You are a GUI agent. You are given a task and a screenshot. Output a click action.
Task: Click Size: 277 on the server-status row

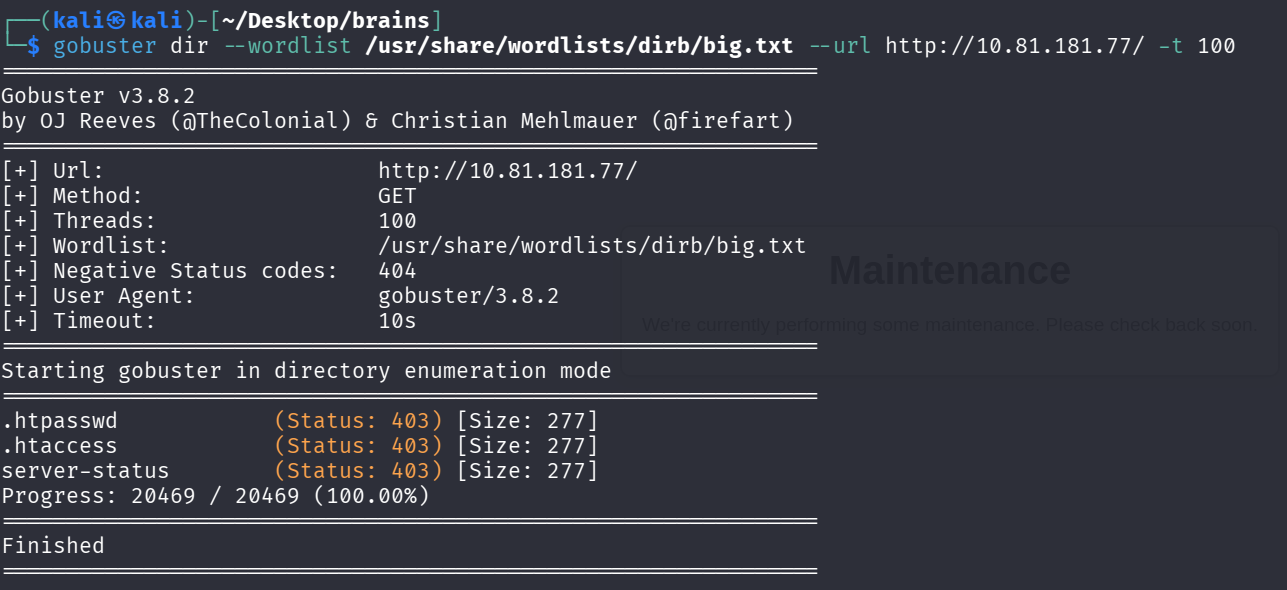527,471
